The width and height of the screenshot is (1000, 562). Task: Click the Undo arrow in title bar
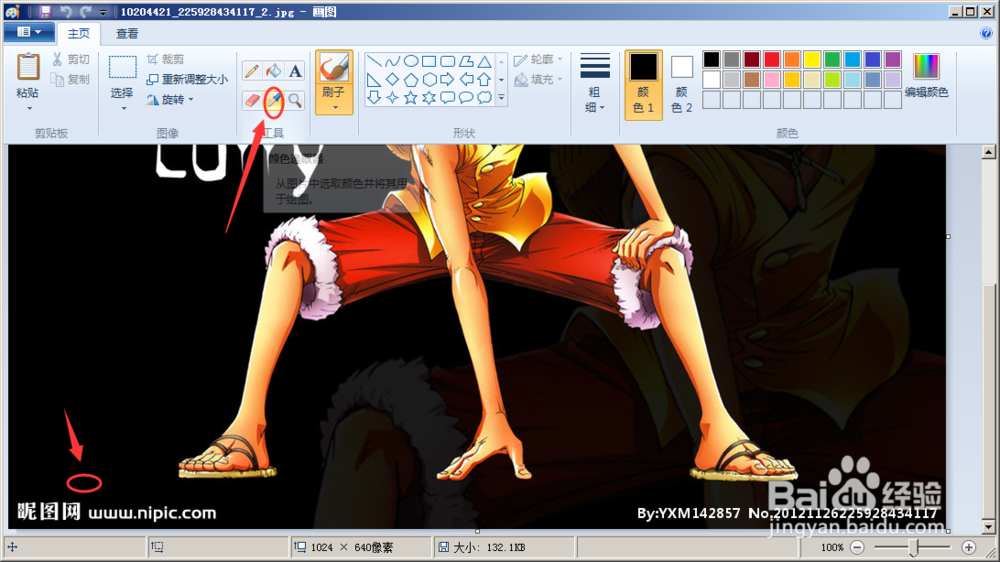coord(66,11)
